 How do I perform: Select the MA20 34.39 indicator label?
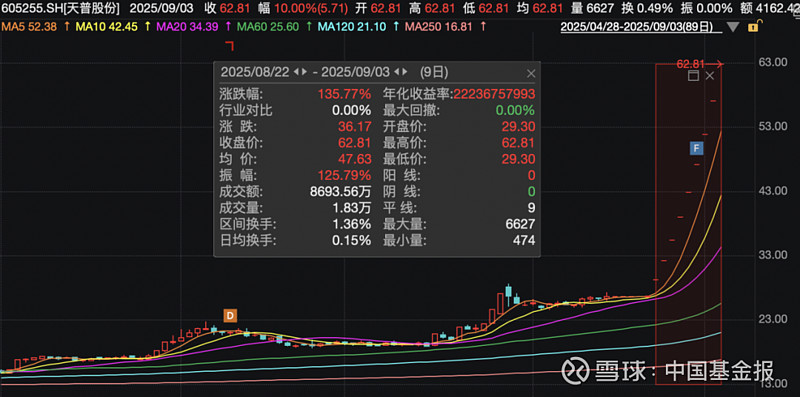click(187, 27)
